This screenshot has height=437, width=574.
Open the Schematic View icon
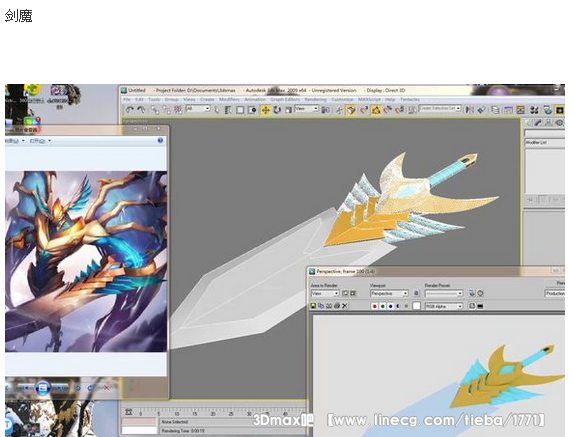tap(521, 110)
